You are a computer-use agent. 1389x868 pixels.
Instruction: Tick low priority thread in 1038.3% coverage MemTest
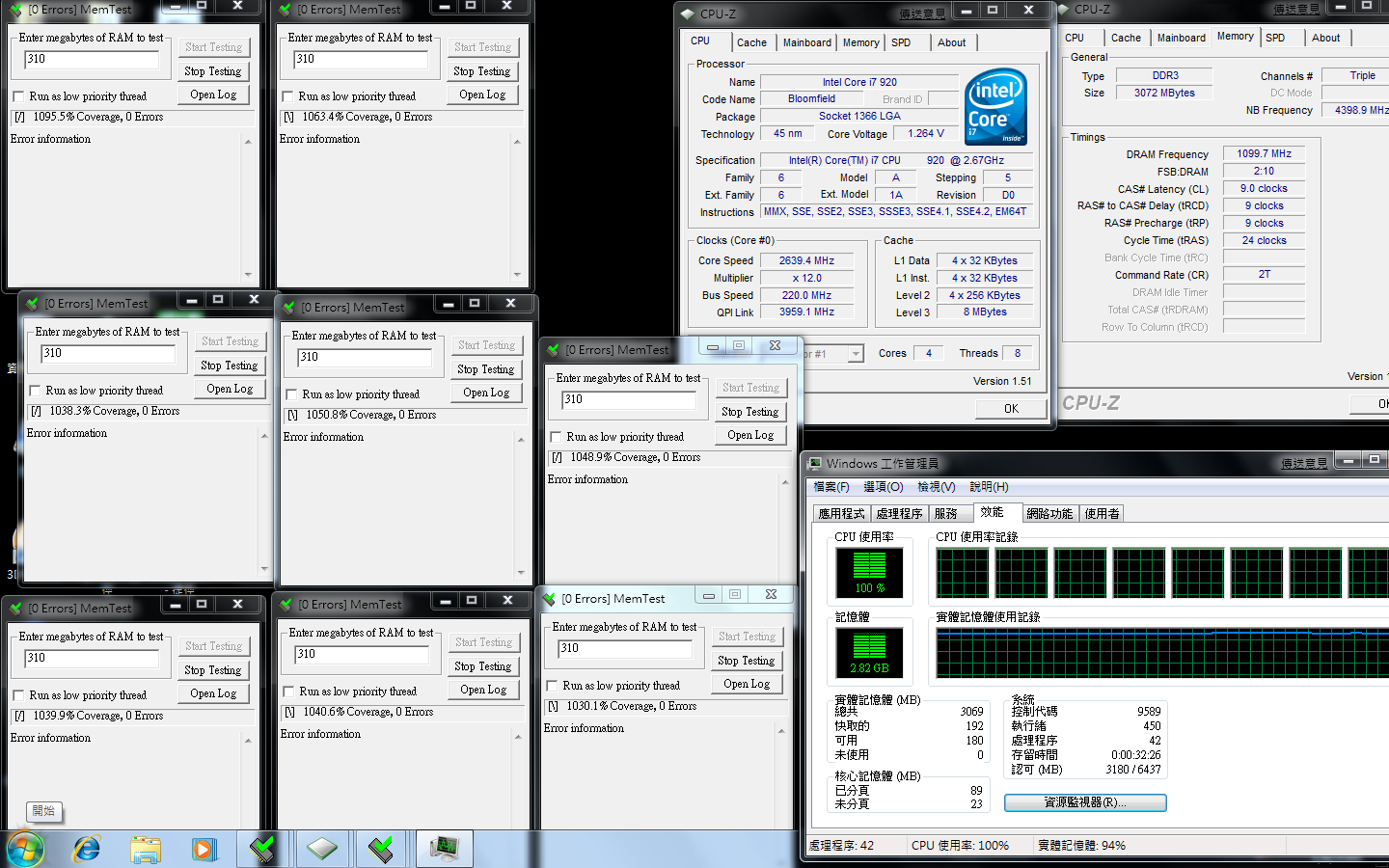pyautogui.click(x=35, y=391)
